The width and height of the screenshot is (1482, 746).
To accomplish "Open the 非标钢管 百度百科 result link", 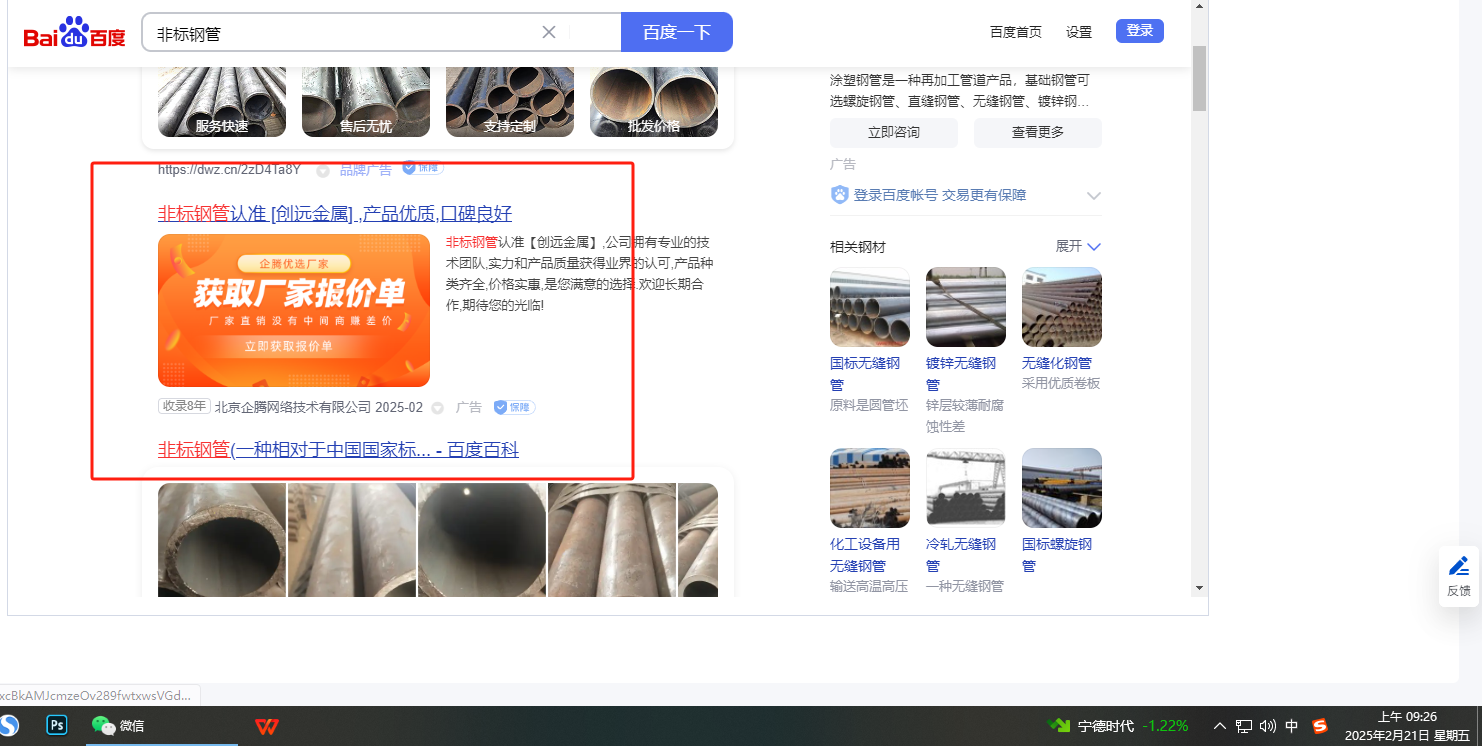I will pyautogui.click(x=338, y=450).
